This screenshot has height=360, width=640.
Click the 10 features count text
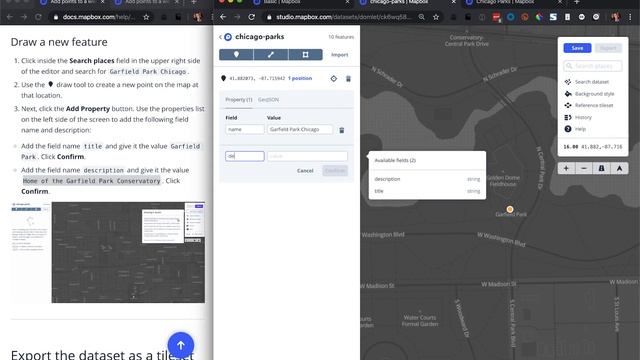coord(341,37)
